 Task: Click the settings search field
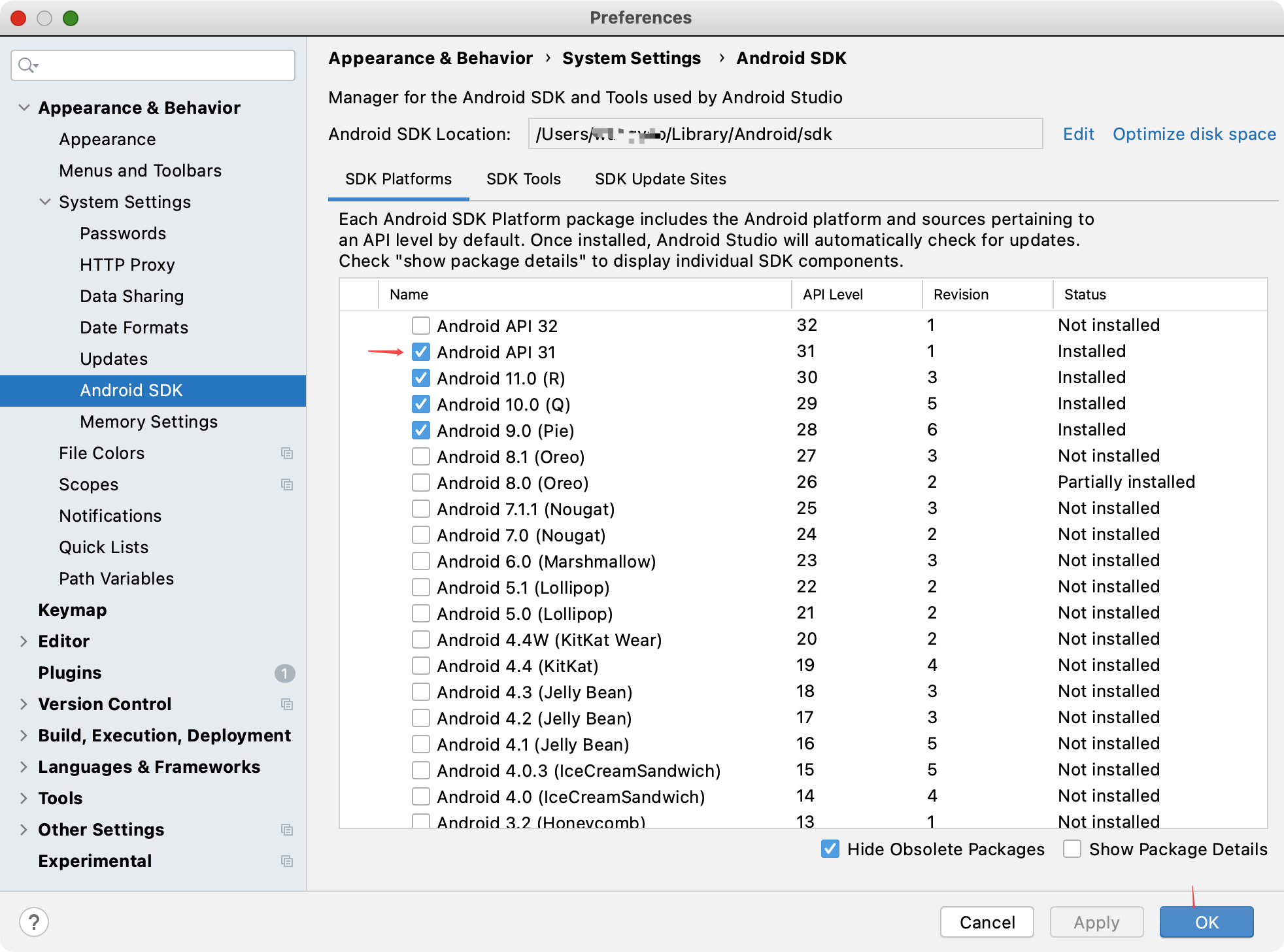click(x=153, y=65)
